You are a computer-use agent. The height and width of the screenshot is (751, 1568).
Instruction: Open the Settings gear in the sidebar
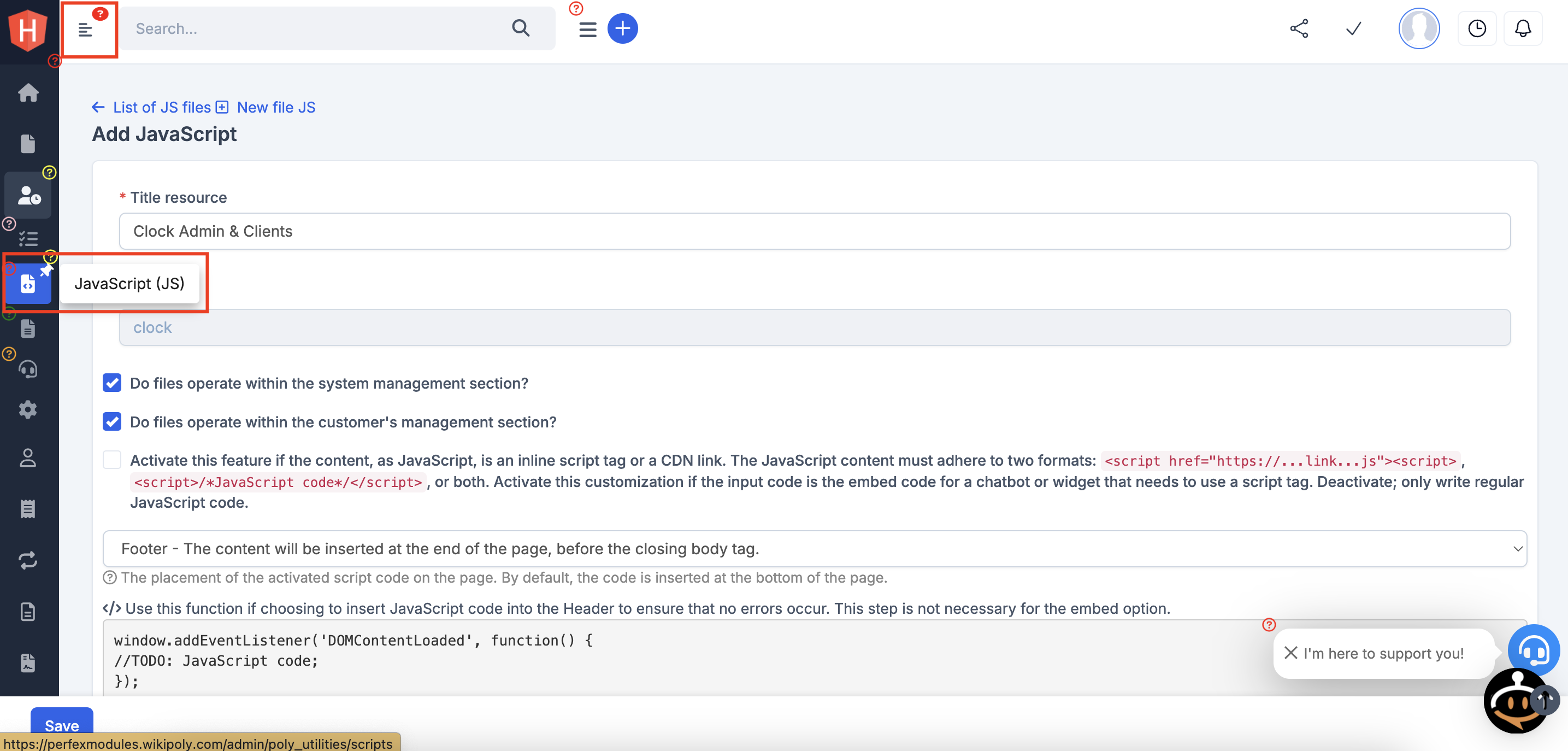point(28,409)
